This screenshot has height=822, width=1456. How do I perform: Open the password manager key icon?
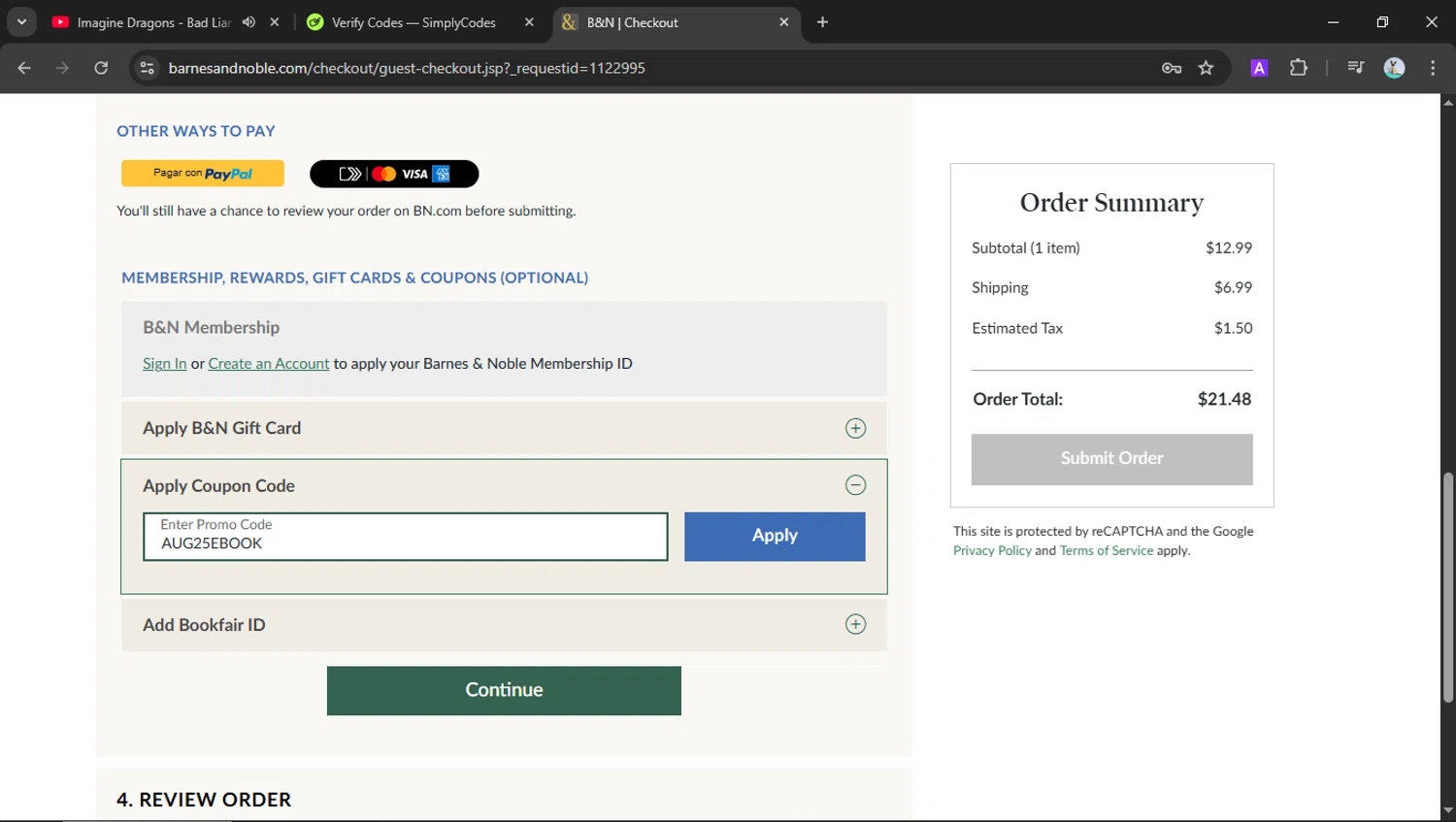coord(1171,68)
